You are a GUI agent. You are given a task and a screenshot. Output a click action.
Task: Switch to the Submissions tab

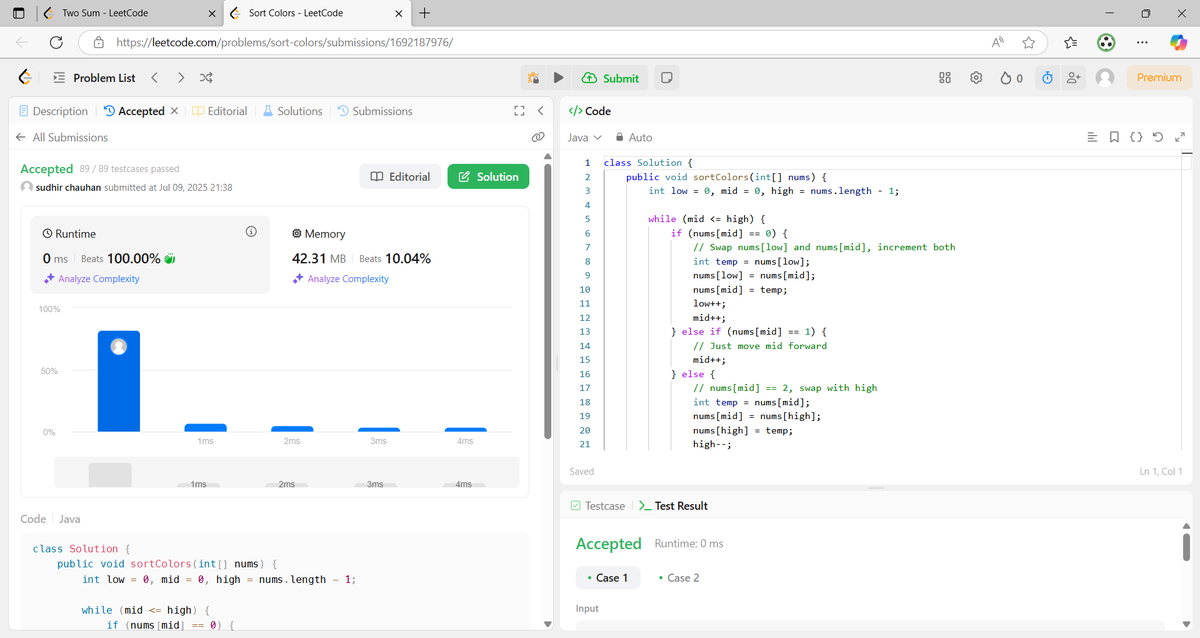tap(375, 111)
